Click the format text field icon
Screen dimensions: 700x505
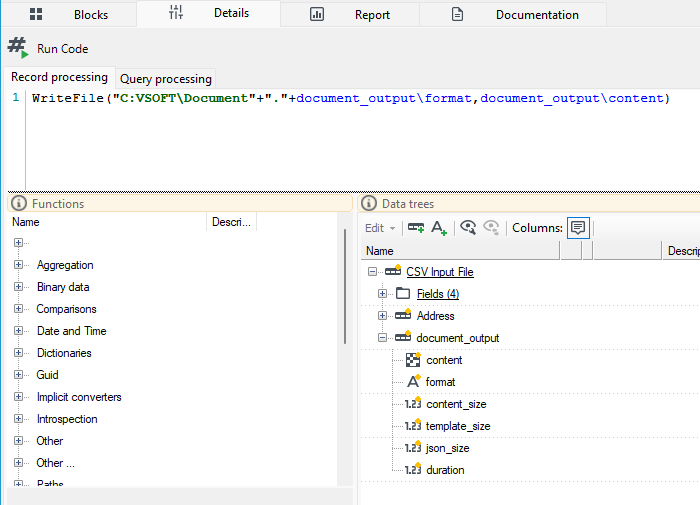point(414,381)
